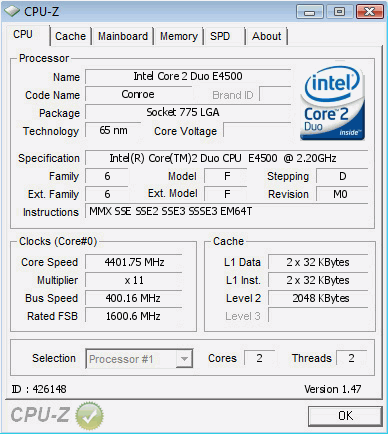The image size is (388, 434).
Task: Click the CPU-Z app icon in title bar
Action: pos(12,12)
